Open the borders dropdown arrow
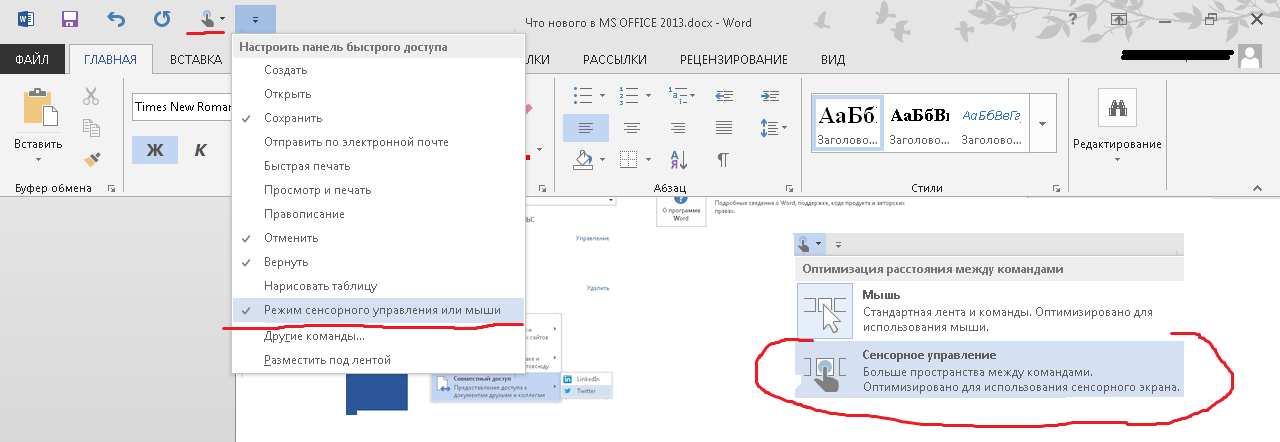The width and height of the screenshot is (1280, 442). pos(648,159)
